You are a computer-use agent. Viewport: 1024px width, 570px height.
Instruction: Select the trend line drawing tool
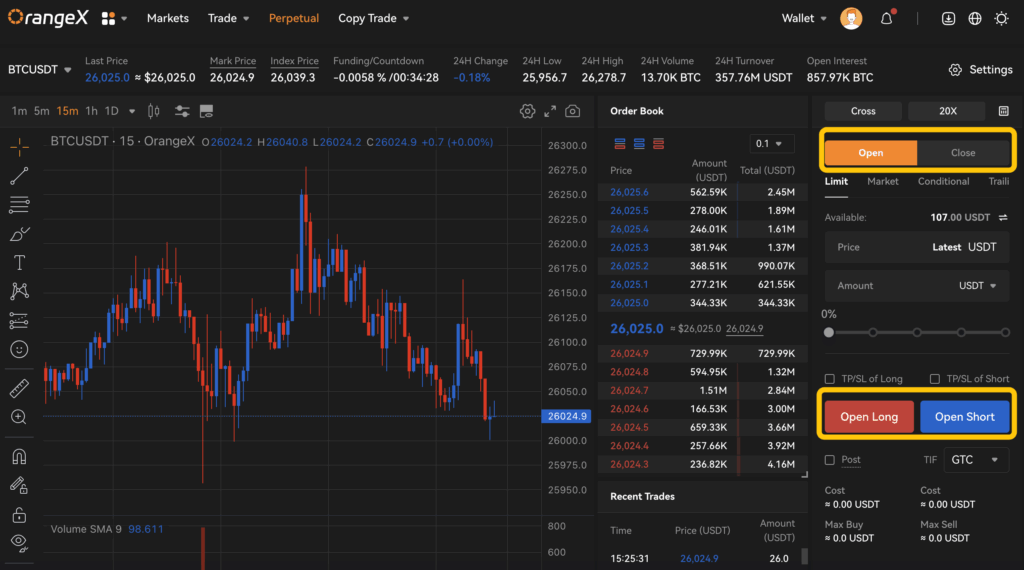[x=19, y=176]
